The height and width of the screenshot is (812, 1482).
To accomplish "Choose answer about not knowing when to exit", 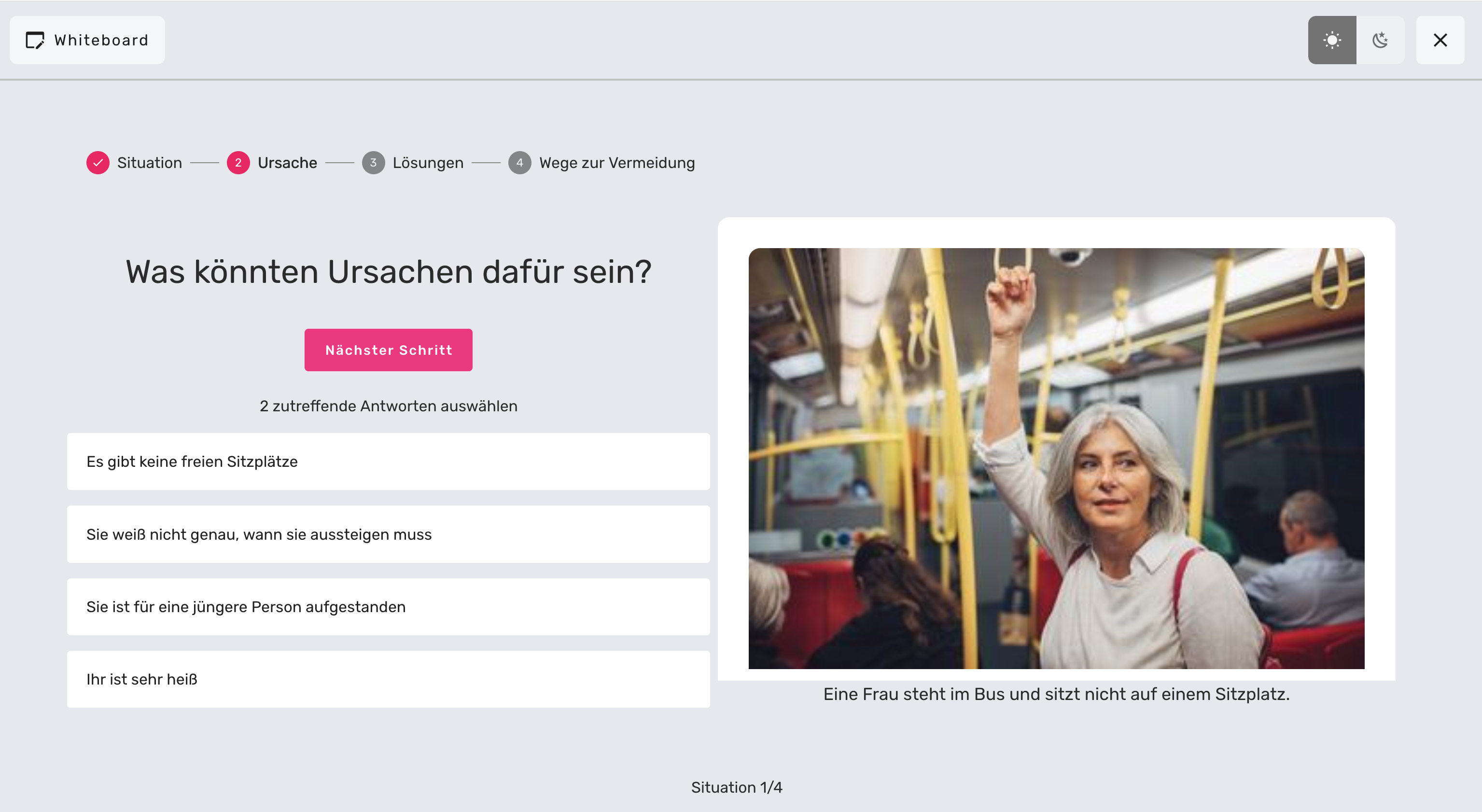I will pyautogui.click(x=388, y=534).
